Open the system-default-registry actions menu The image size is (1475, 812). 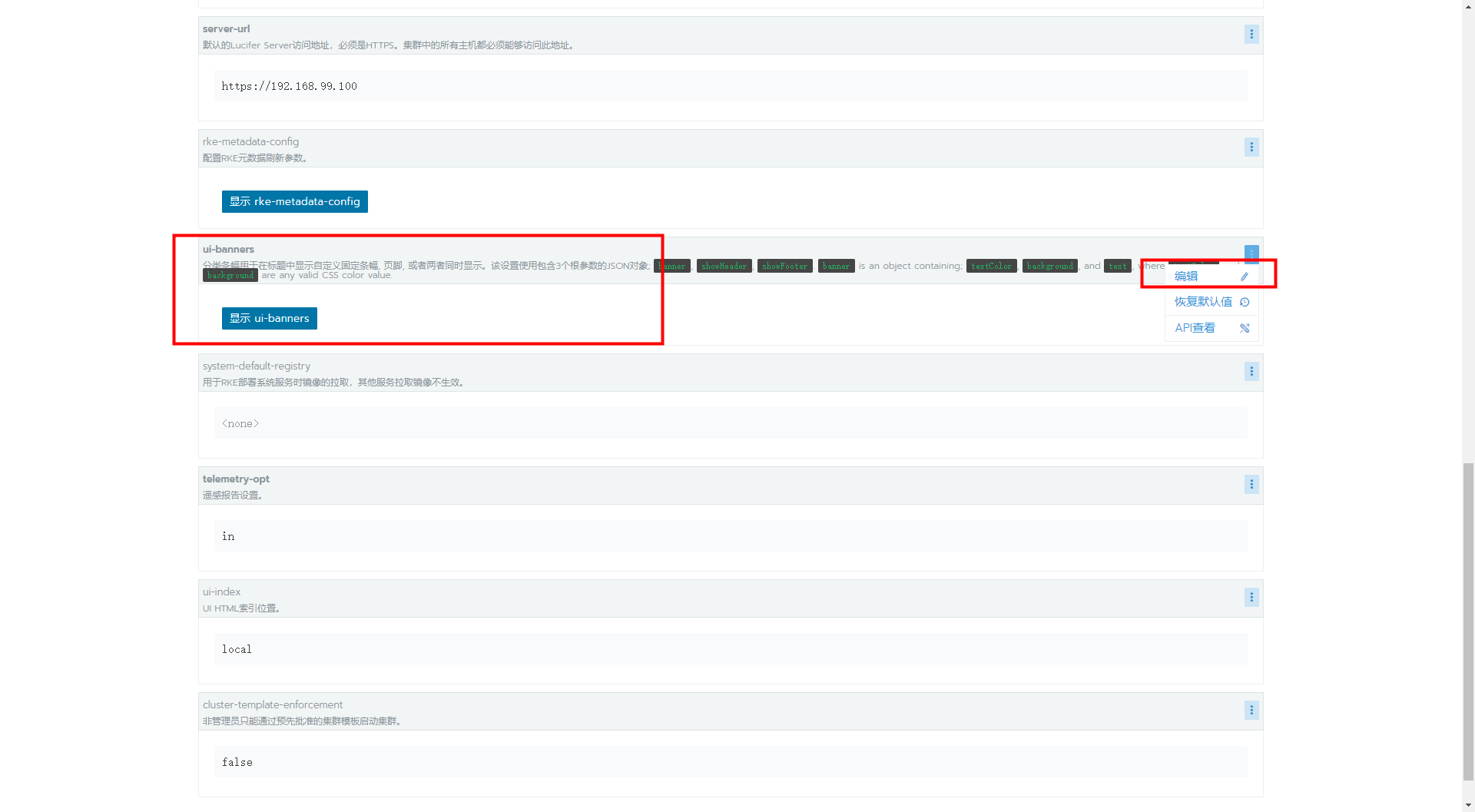1251,371
